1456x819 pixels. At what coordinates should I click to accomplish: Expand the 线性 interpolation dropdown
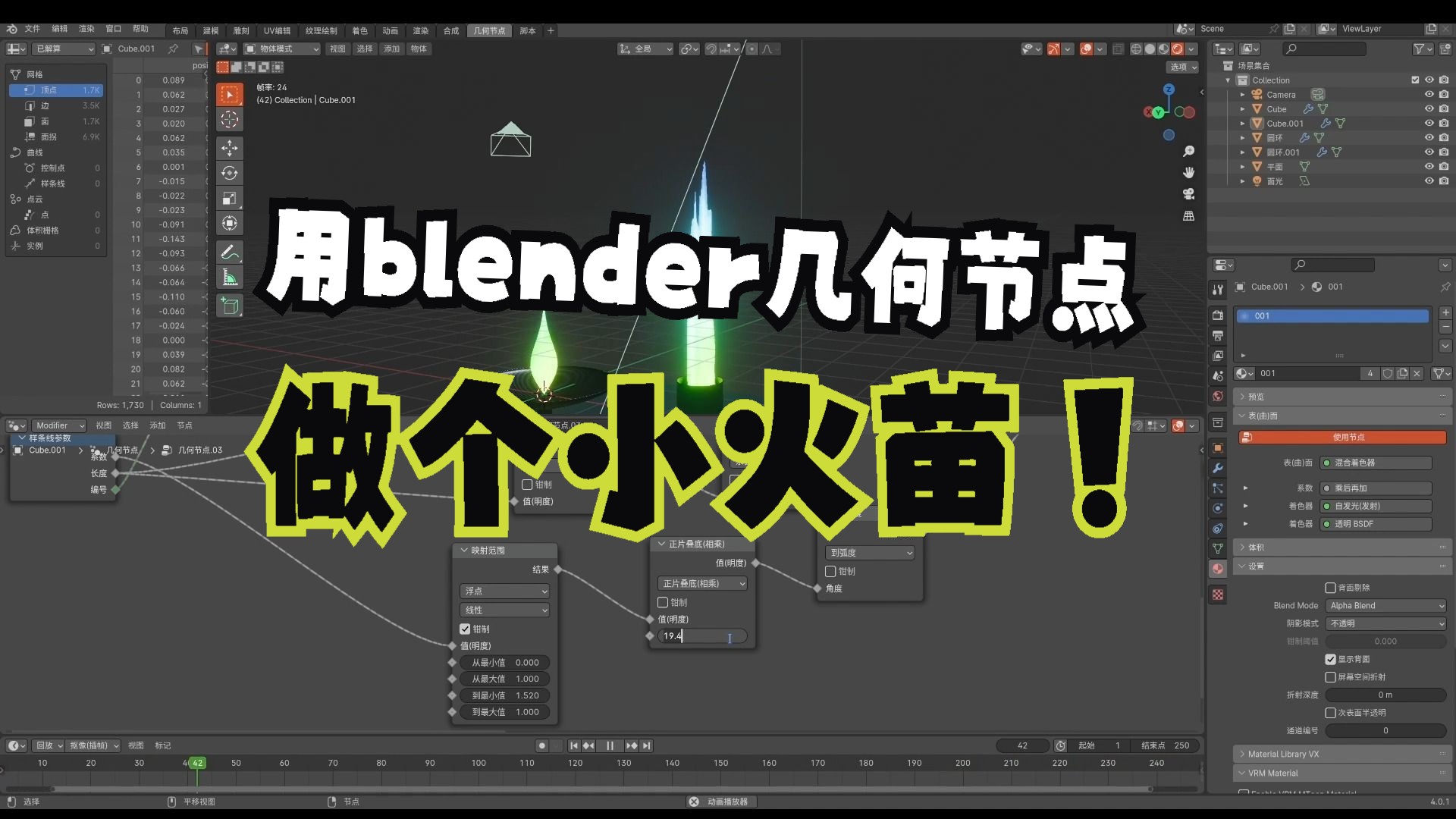pos(504,609)
